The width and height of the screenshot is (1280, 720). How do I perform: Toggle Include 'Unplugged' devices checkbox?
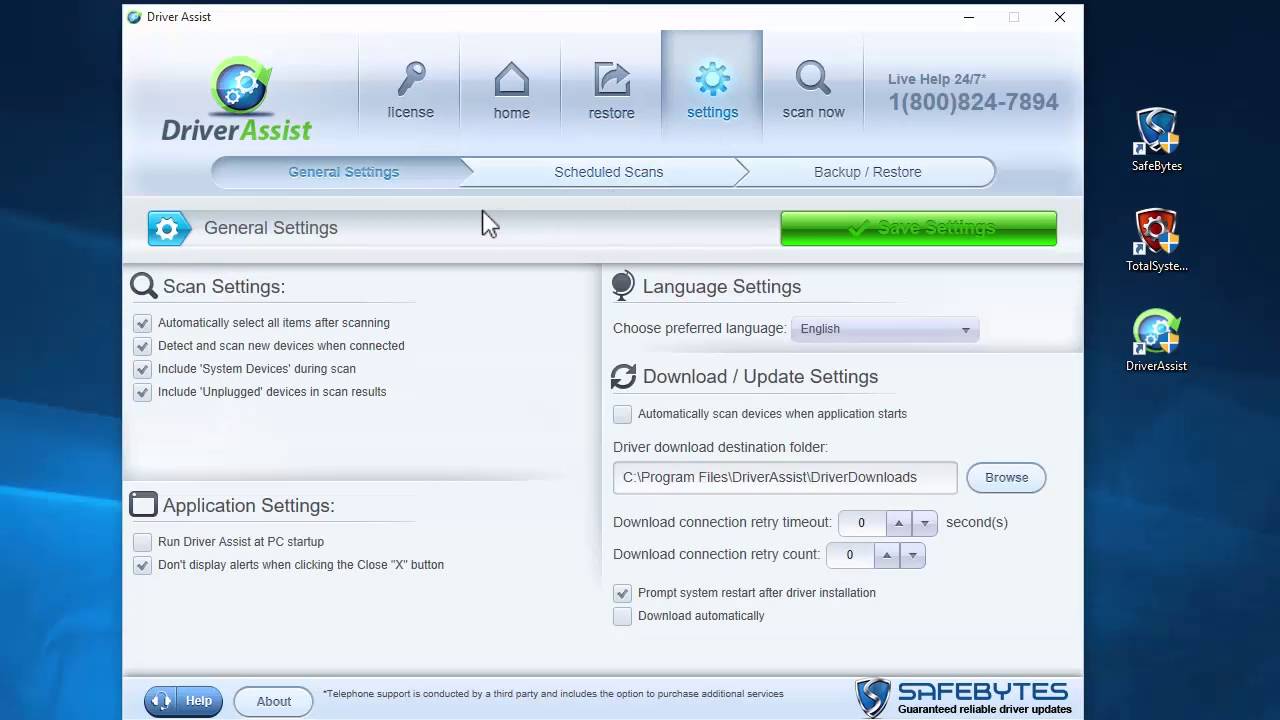point(142,392)
